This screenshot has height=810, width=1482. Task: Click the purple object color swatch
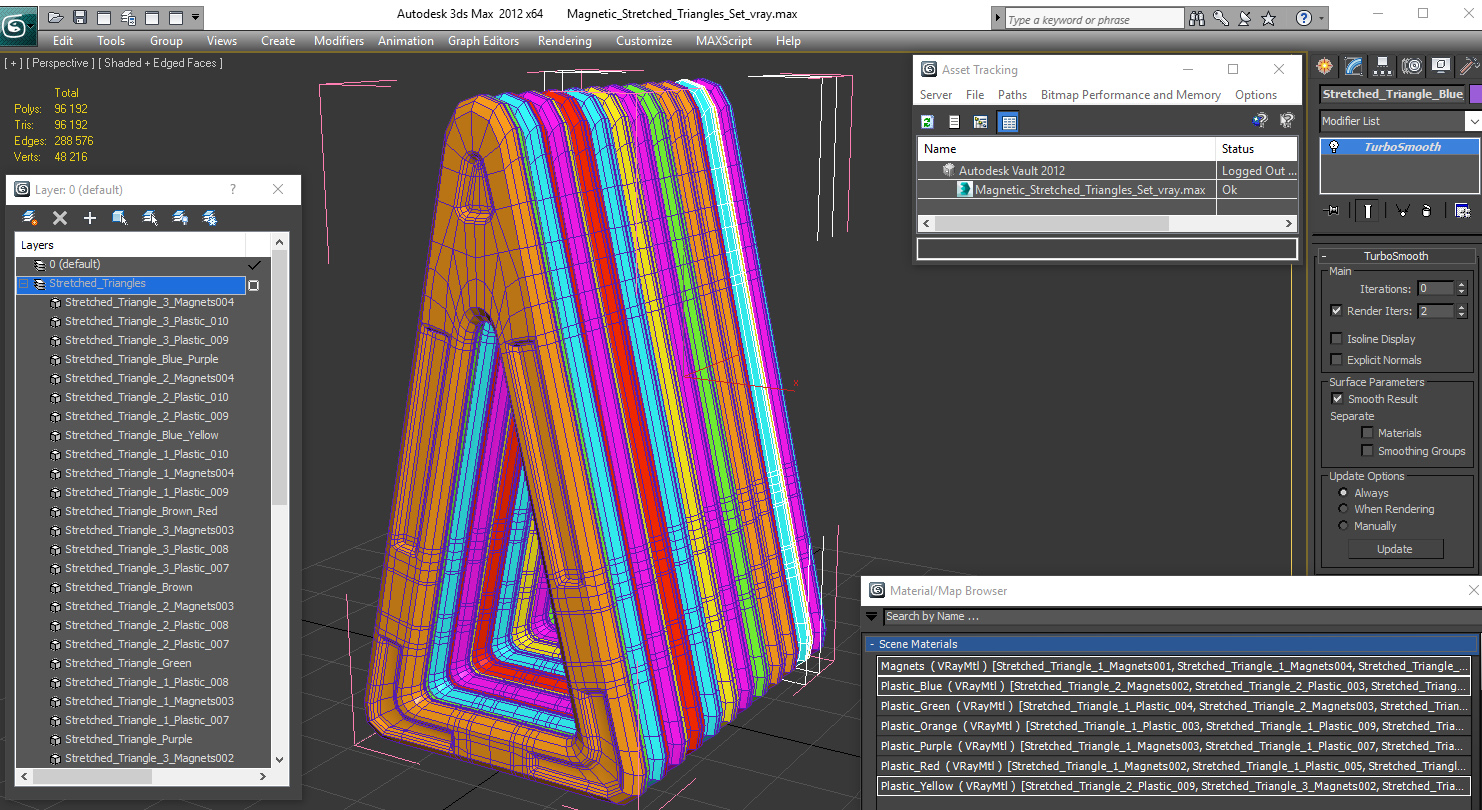1475,94
